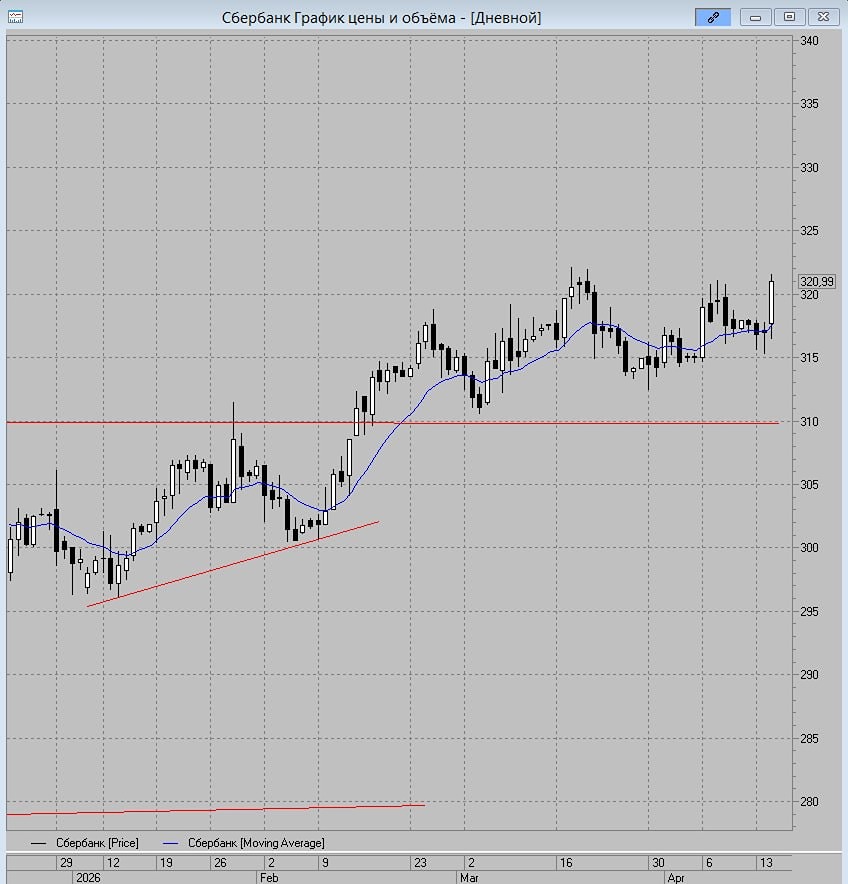Screen dimensions: 848x884
Task: Click the date label 9 on time axis
Action: click(x=325, y=863)
